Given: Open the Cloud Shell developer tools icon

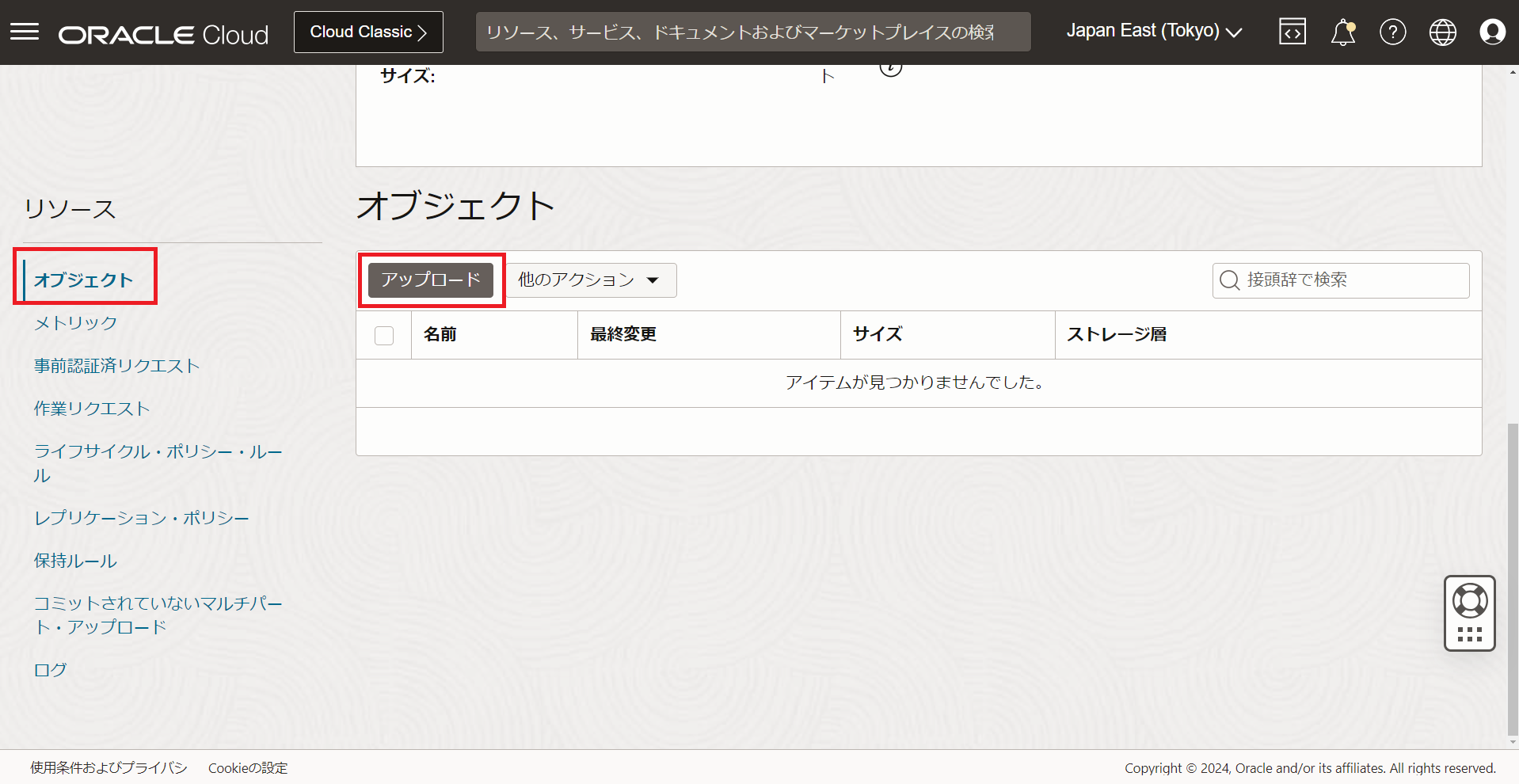Looking at the screenshot, I should [1292, 32].
